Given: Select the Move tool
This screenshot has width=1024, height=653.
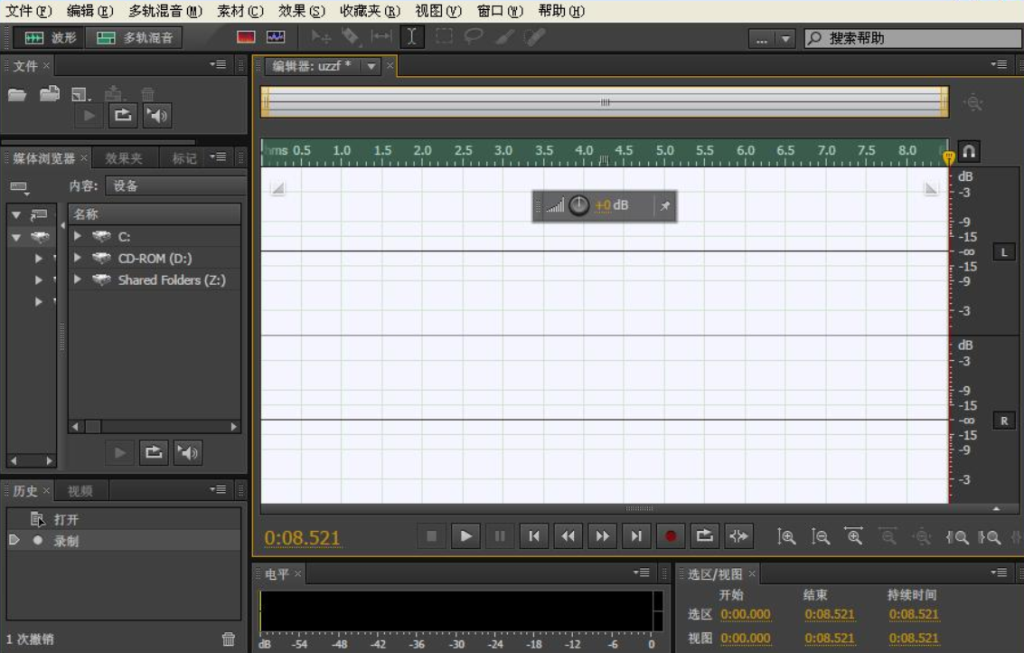Looking at the screenshot, I should 320,37.
